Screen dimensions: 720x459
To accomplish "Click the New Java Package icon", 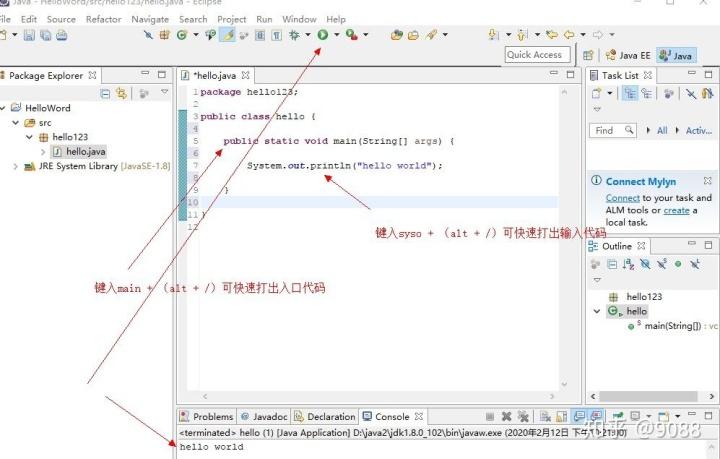I will click(x=164, y=34).
